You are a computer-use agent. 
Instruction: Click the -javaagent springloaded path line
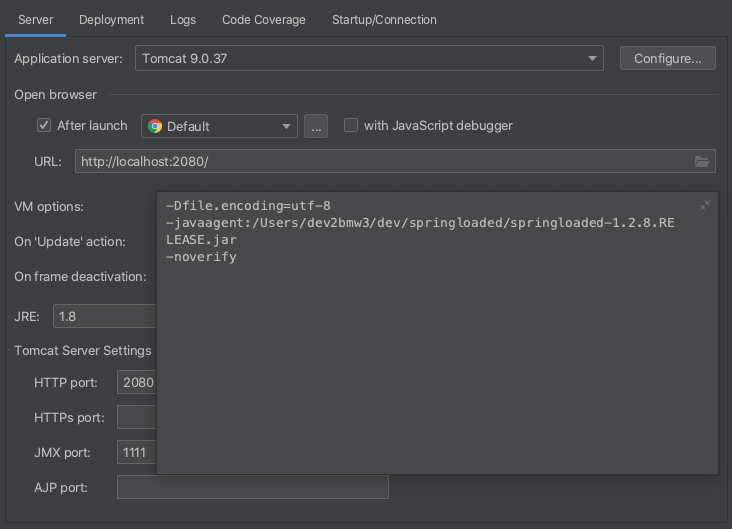[x=420, y=231]
